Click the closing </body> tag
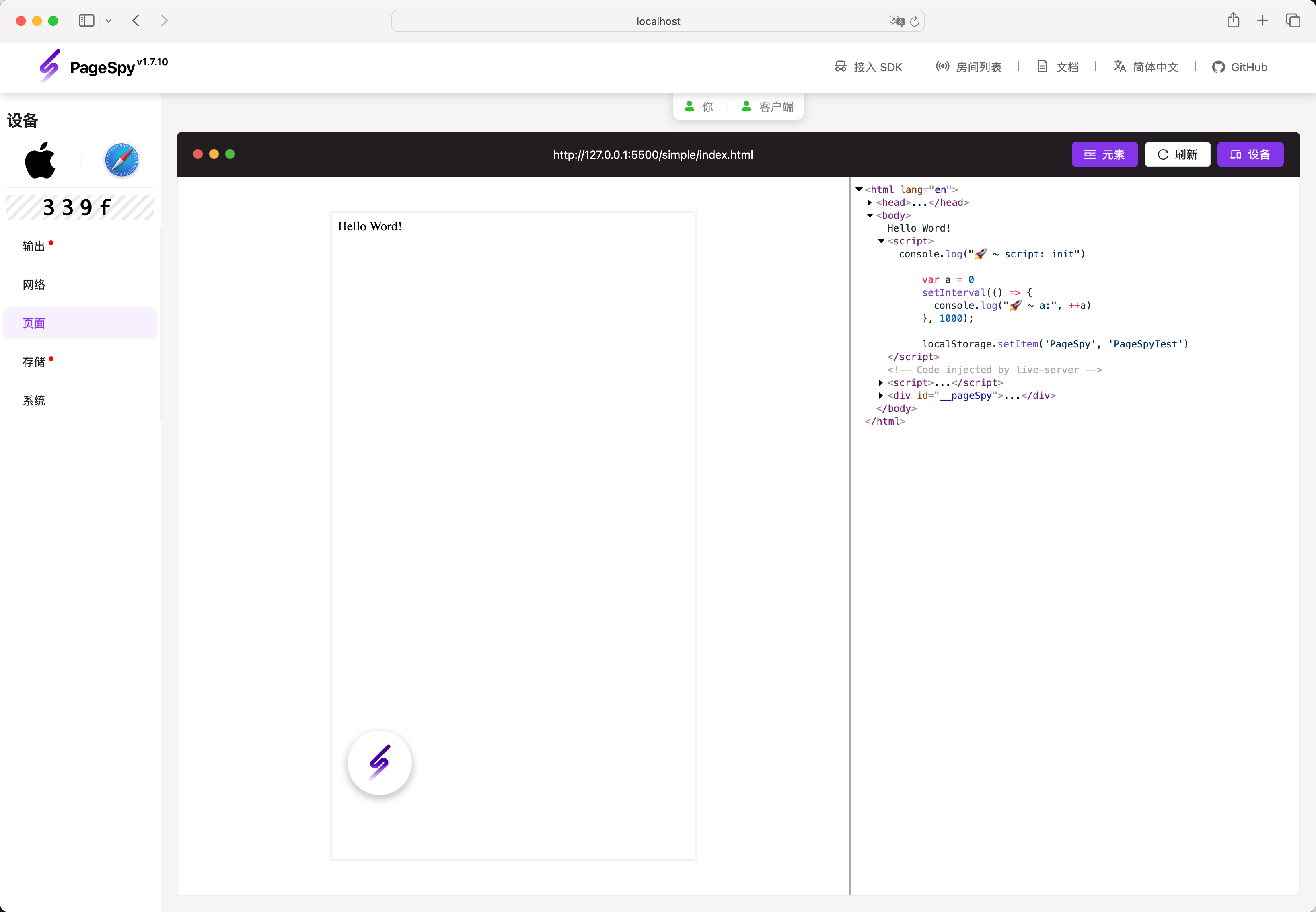 click(896, 409)
